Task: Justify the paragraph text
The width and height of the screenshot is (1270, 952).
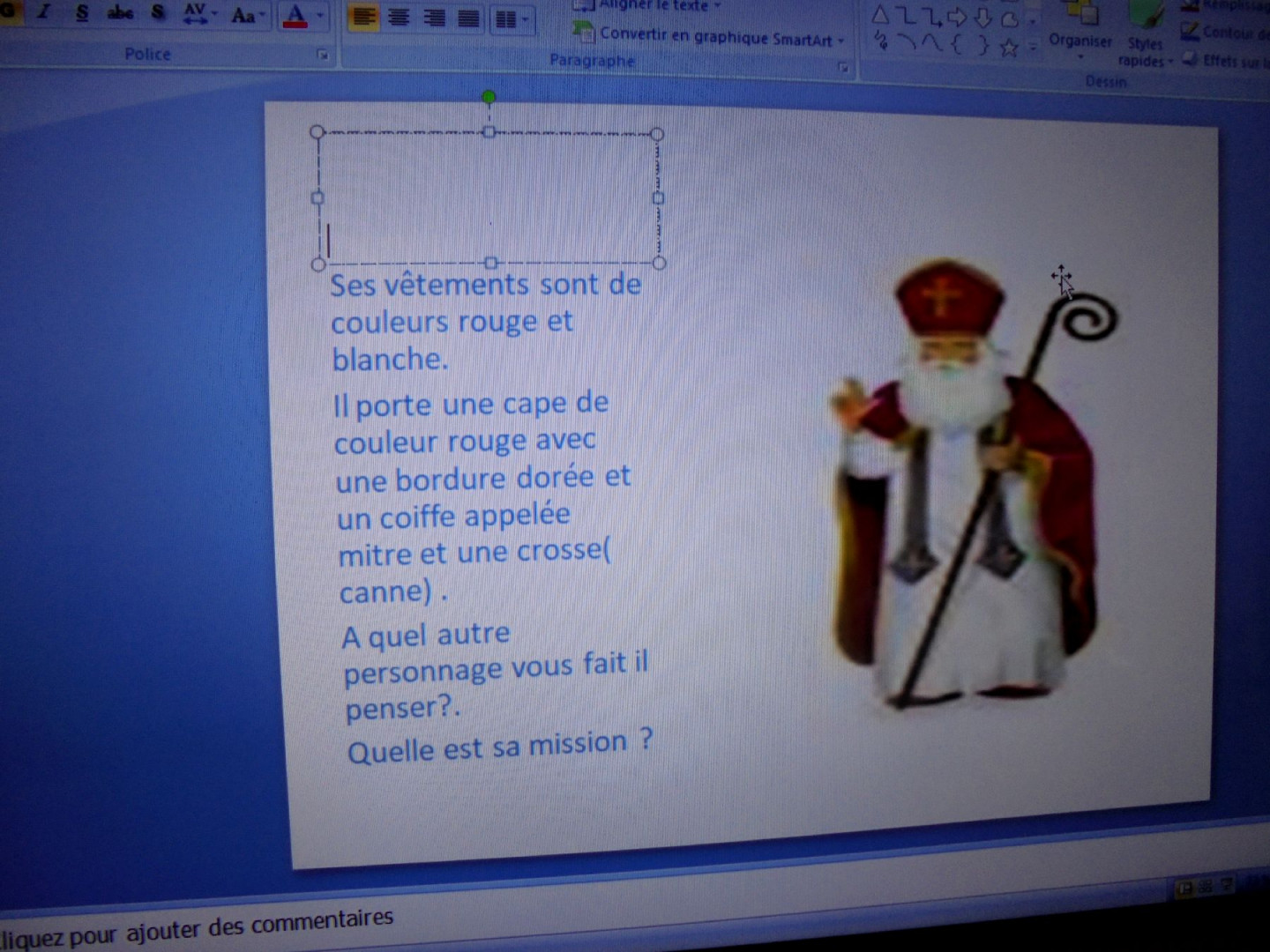Action: click(x=468, y=19)
